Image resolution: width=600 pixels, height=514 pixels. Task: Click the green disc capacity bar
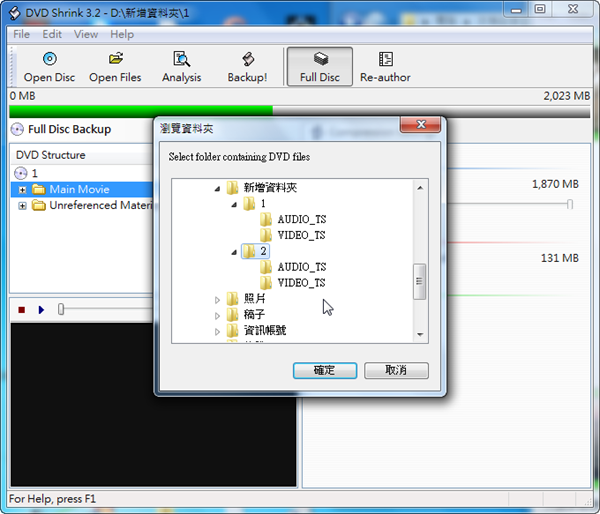141,111
